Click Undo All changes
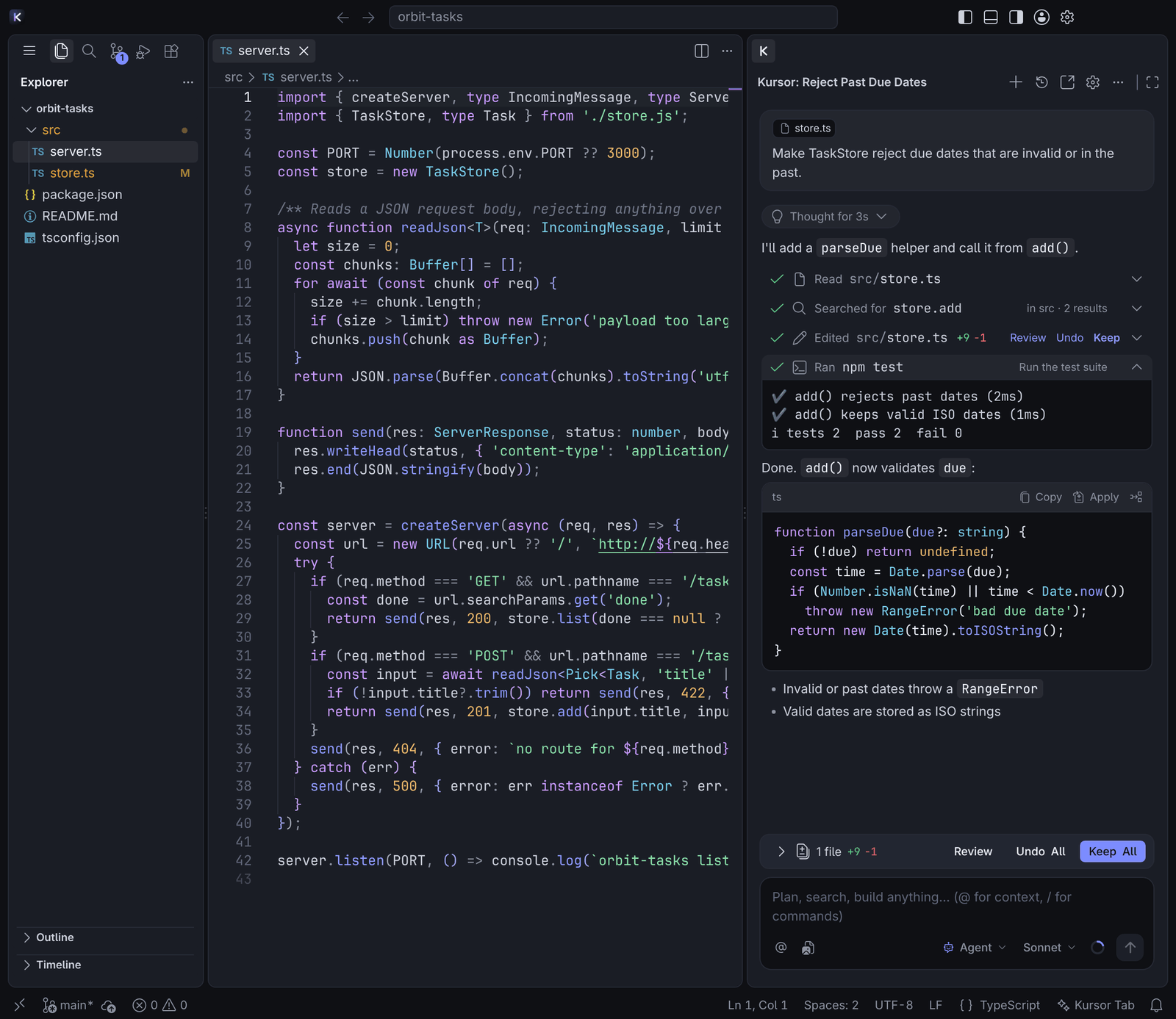 tap(1040, 851)
